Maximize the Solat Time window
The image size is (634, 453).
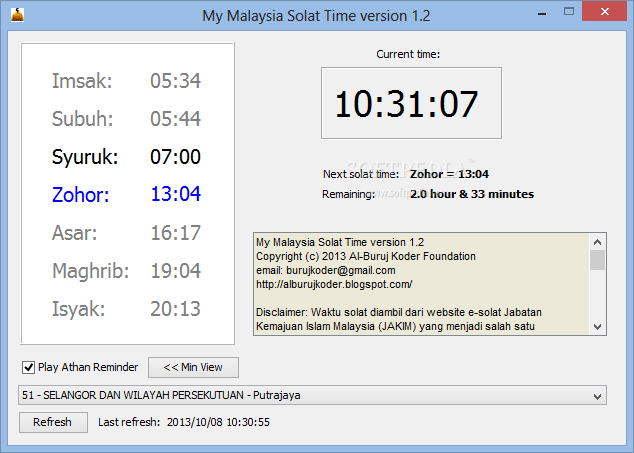(569, 12)
